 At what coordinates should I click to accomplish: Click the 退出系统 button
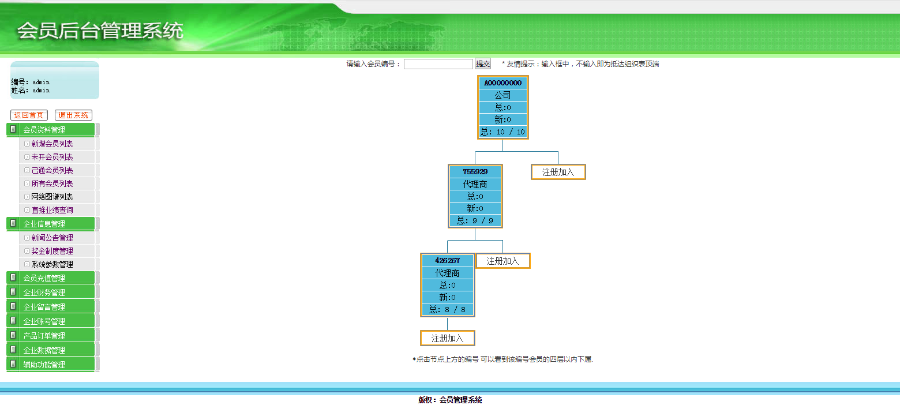click(73, 115)
